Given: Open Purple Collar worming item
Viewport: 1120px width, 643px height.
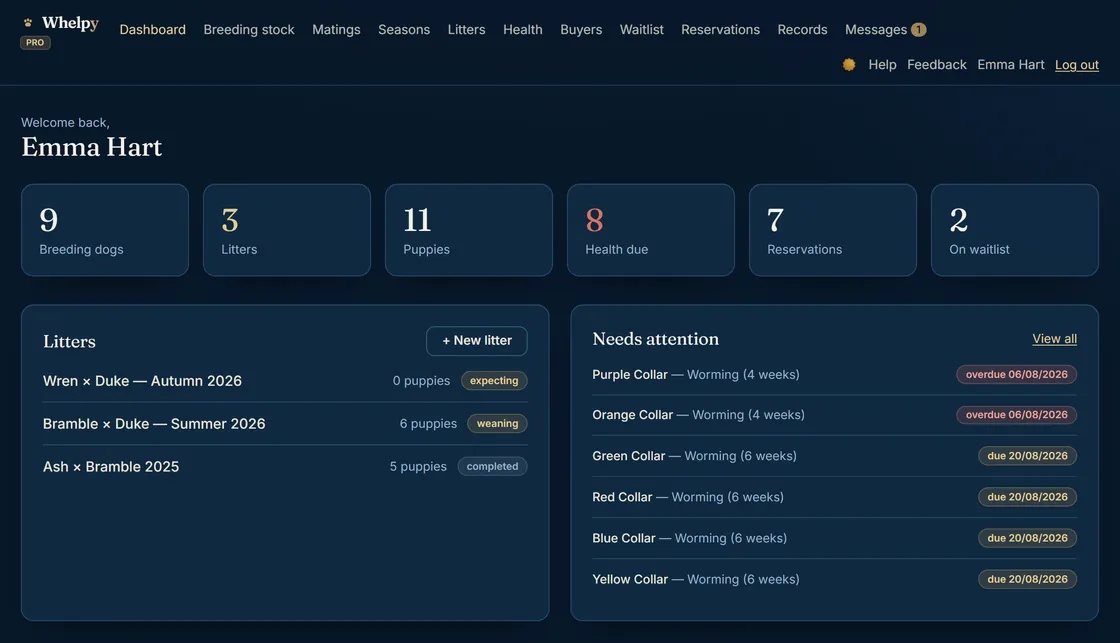Looking at the screenshot, I should (834, 374).
